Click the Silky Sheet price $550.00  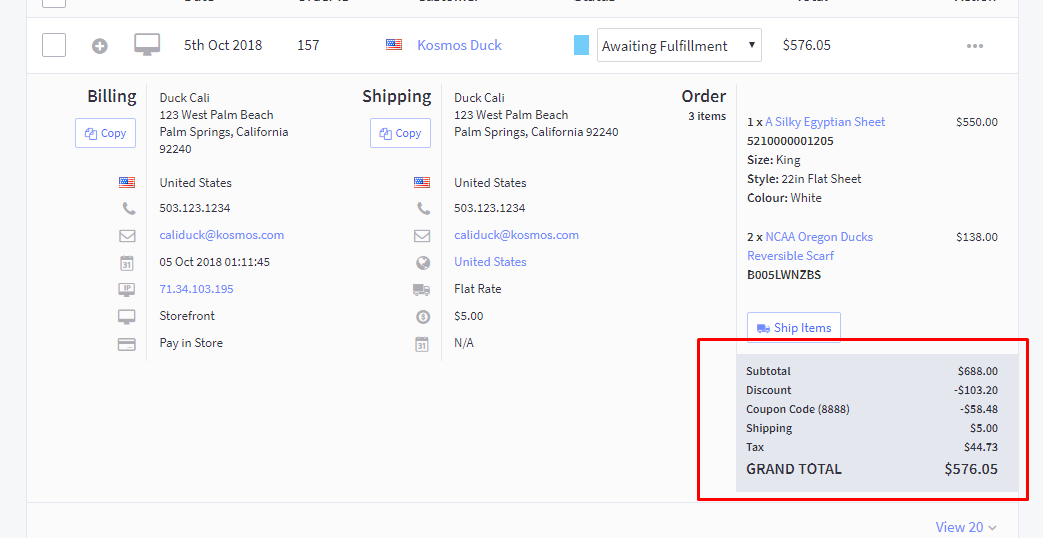coord(976,122)
